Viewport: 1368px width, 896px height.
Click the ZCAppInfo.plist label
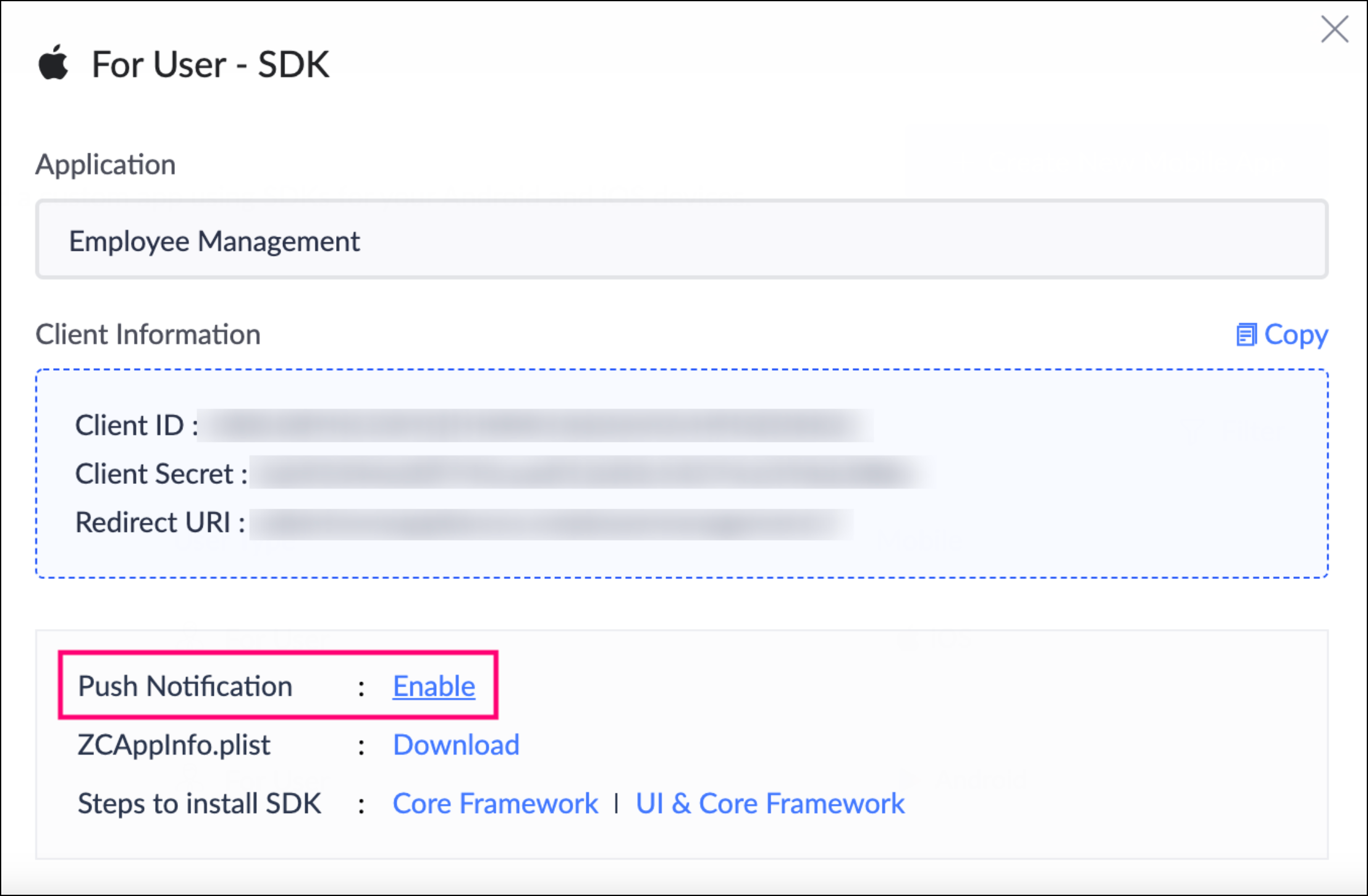coord(174,745)
